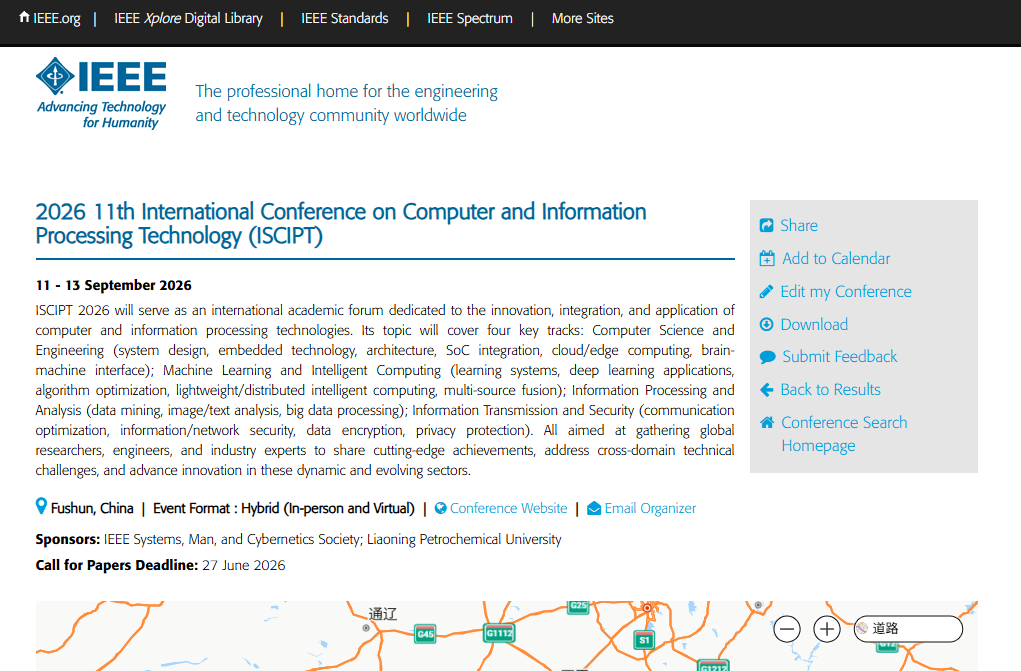Viewport: 1021px width, 671px height.
Task: Click the IEEE logo
Action: click(101, 93)
